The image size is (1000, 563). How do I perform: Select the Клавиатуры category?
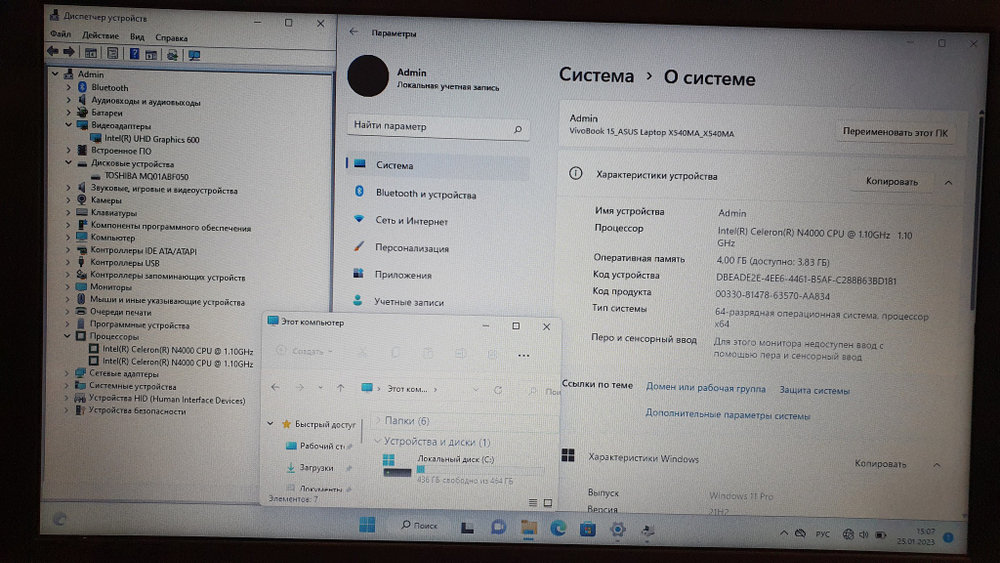114,213
